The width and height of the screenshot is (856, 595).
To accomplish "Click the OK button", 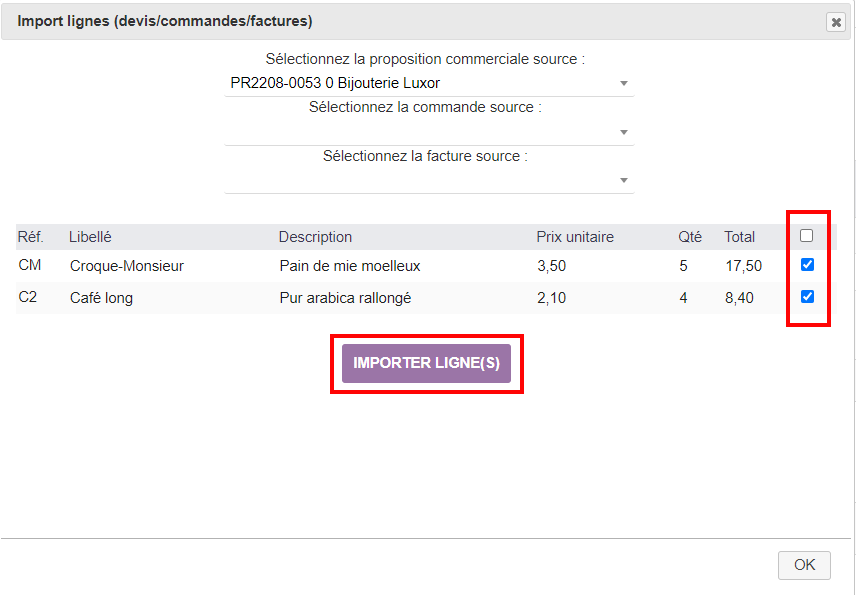I will [x=804, y=565].
